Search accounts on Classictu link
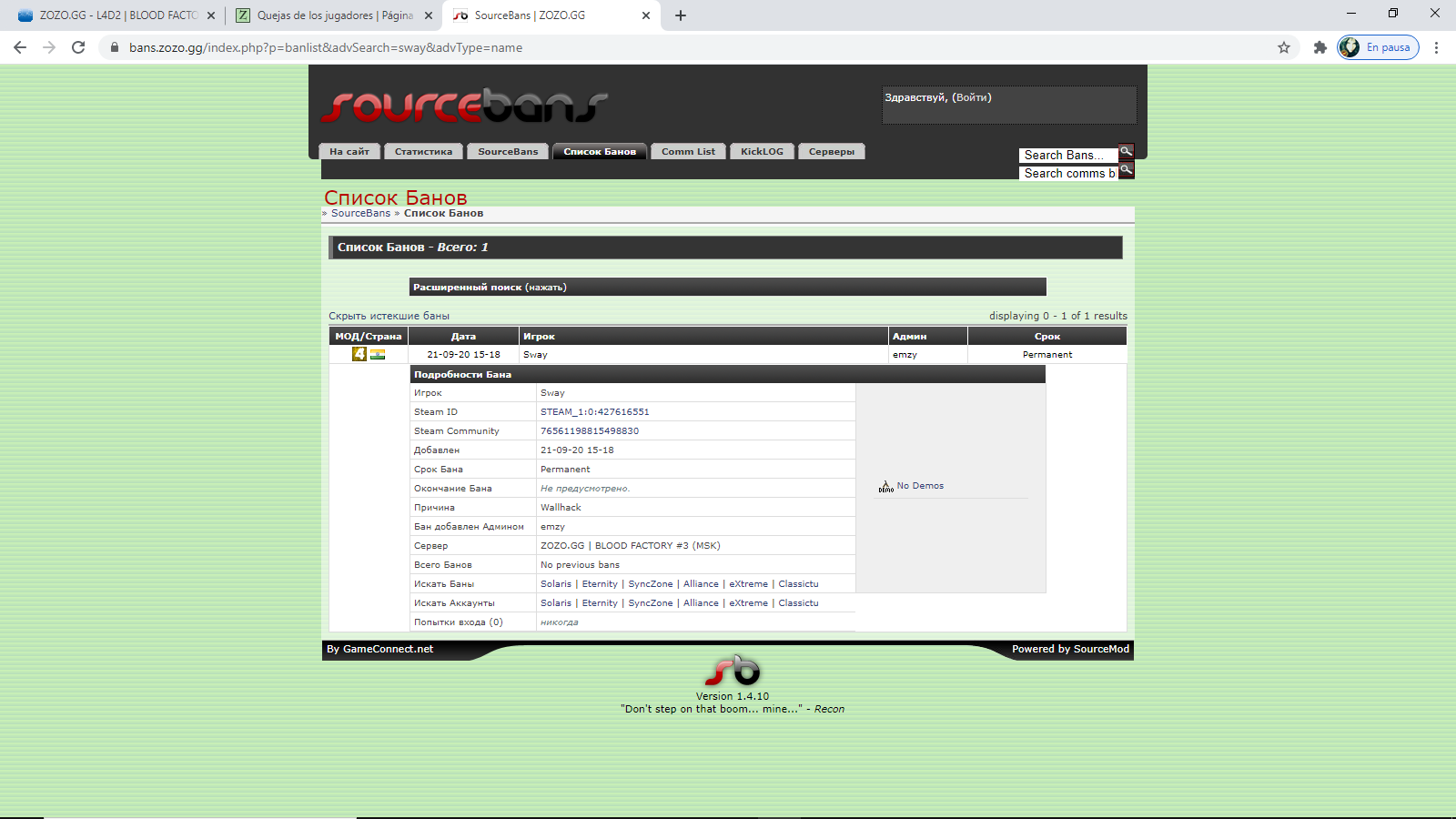Screen dimensions: 1456x819 [798, 603]
